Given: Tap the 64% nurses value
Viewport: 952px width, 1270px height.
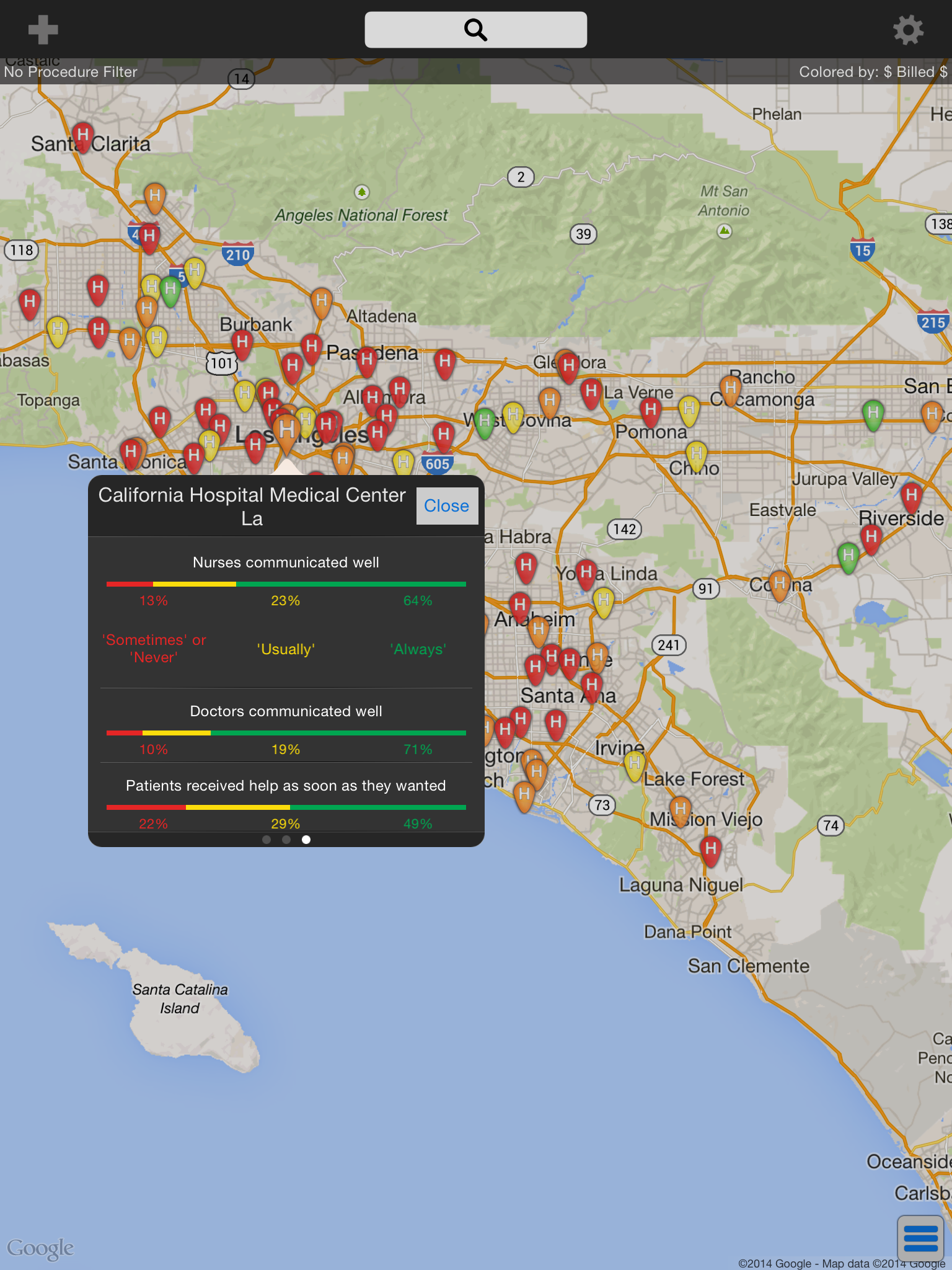Looking at the screenshot, I should point(418,600).
